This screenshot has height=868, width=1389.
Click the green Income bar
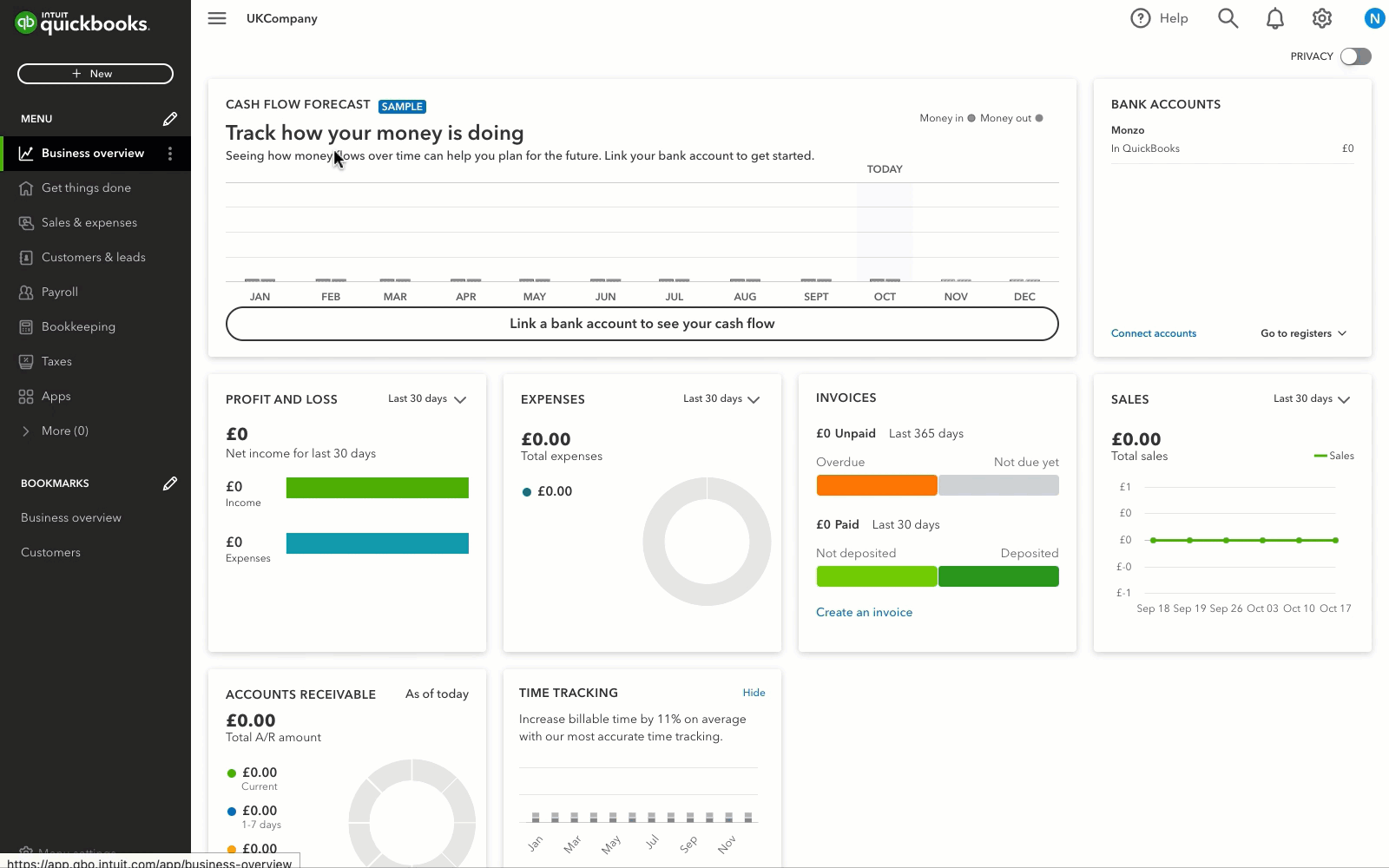click(x=378, y=488)
